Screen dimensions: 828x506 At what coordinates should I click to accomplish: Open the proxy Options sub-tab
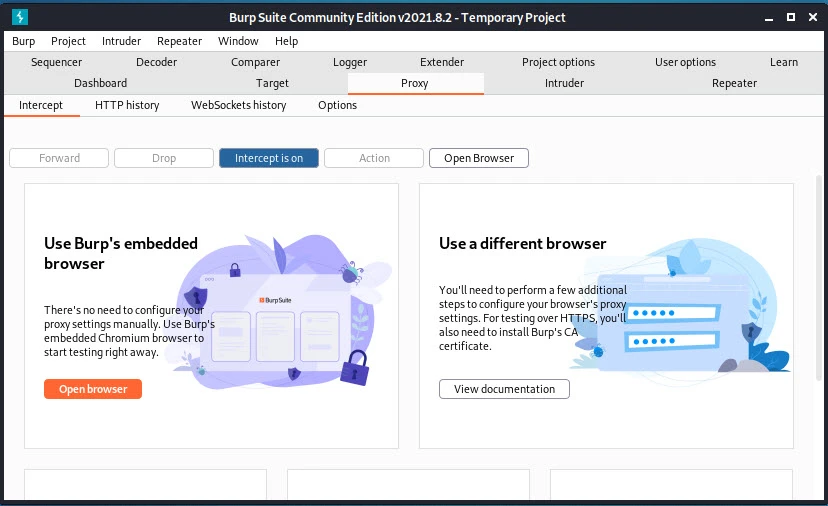point(337,105)
